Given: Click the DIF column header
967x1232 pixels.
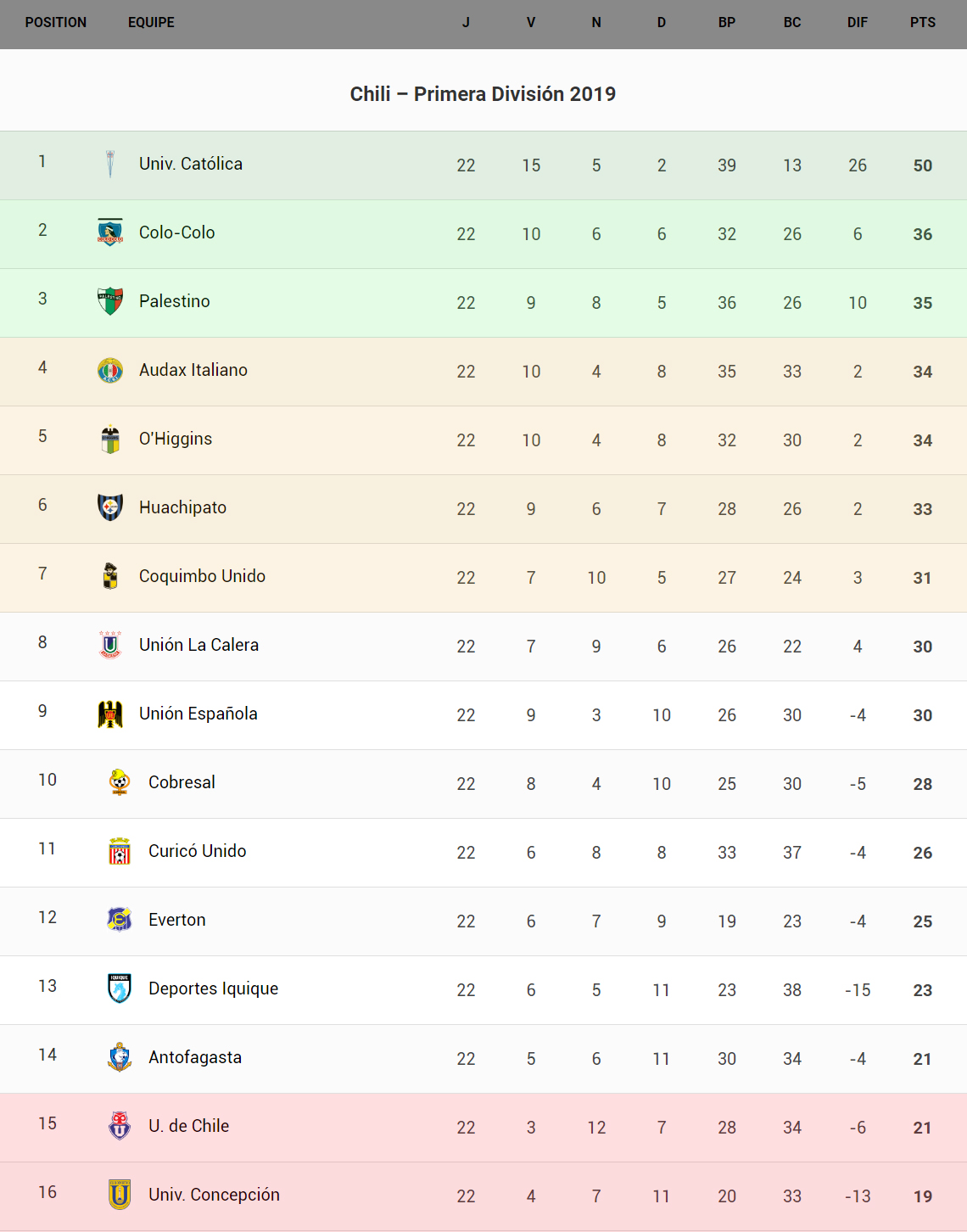Looking at the screenshot, I should pos(857,23).
